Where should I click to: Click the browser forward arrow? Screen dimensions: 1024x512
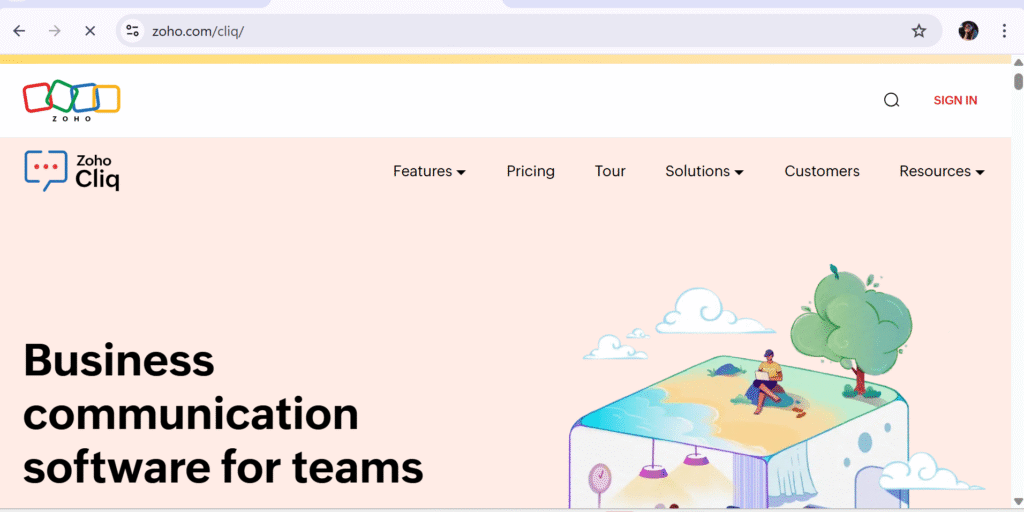click(x=55, y=31)
